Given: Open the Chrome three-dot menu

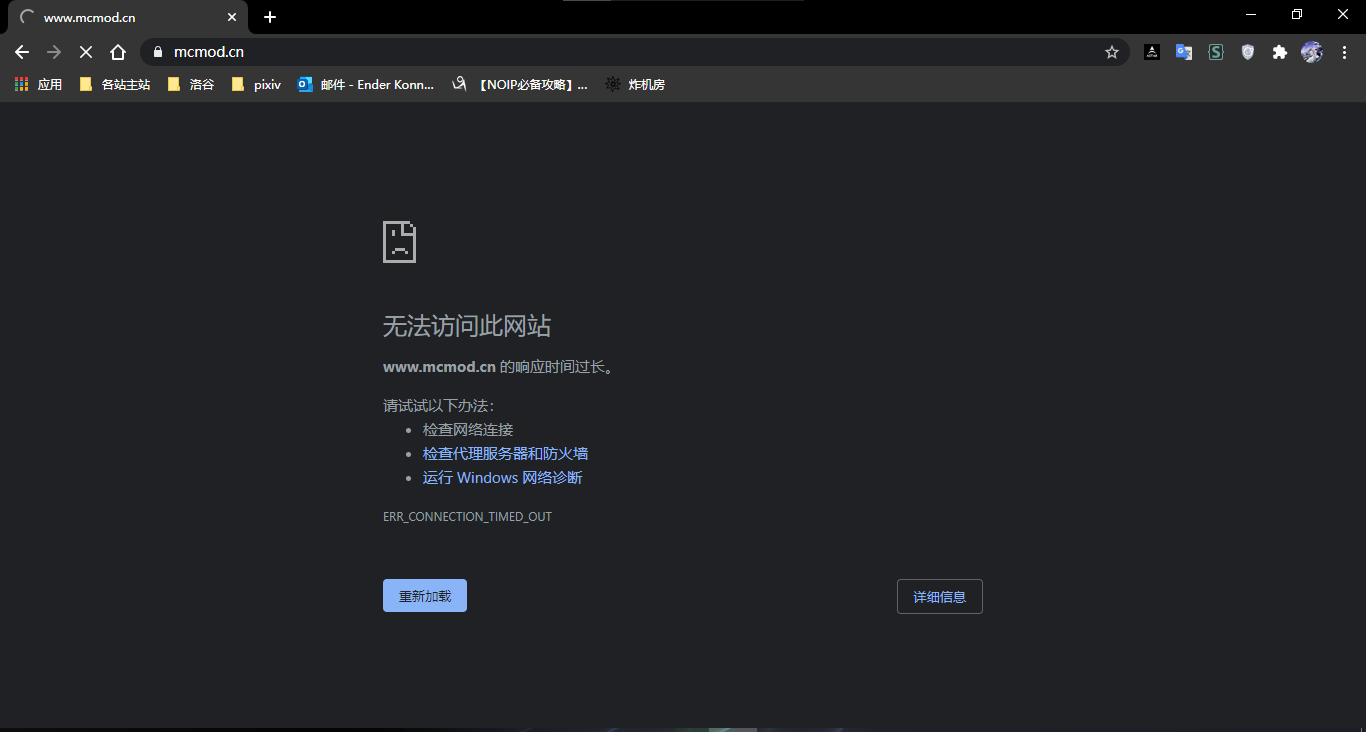Looking at the screenshot, I should (1344, 51).
